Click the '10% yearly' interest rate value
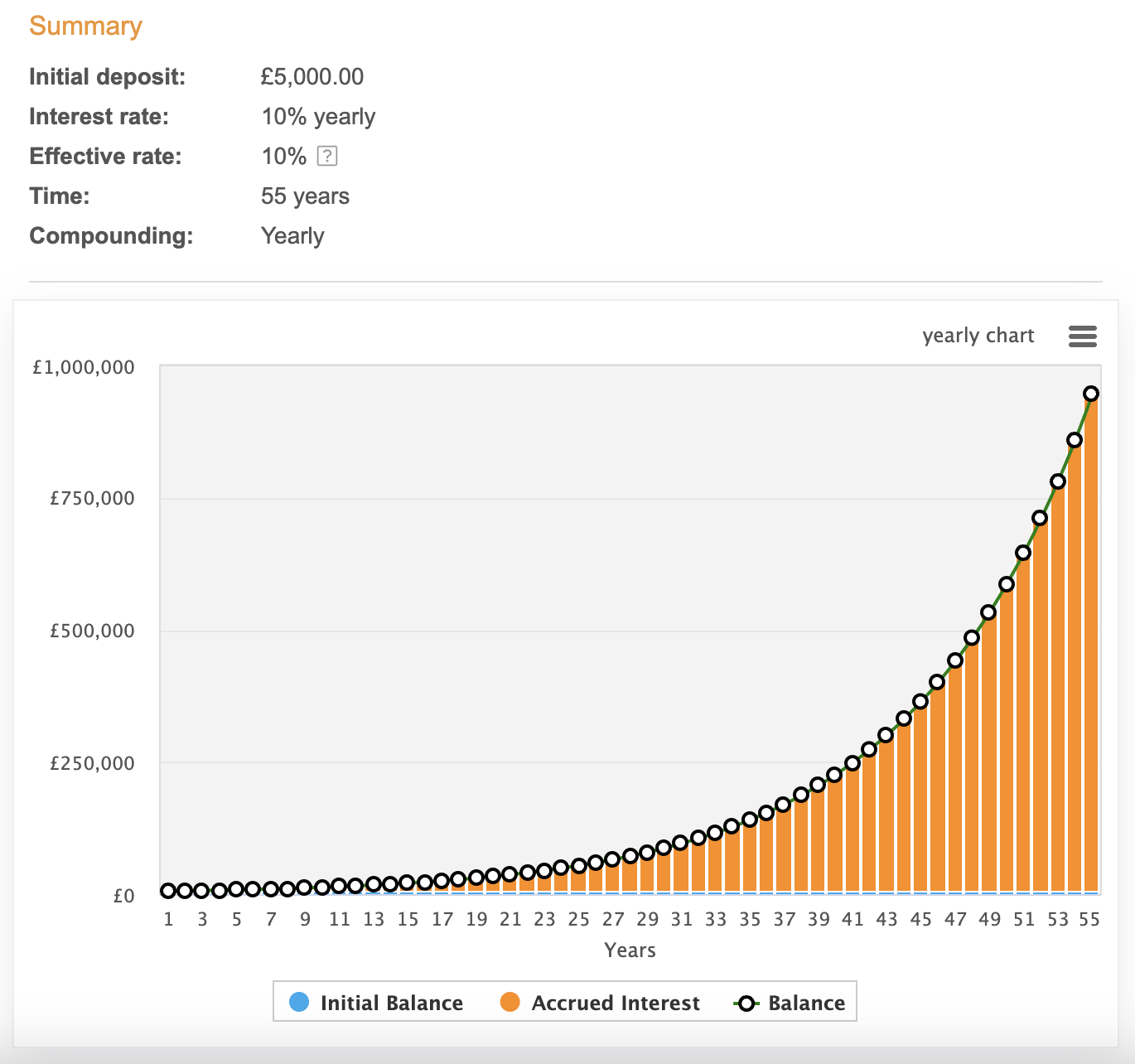The height and width of the screenshot is (1064, 1135). [318, 117]
